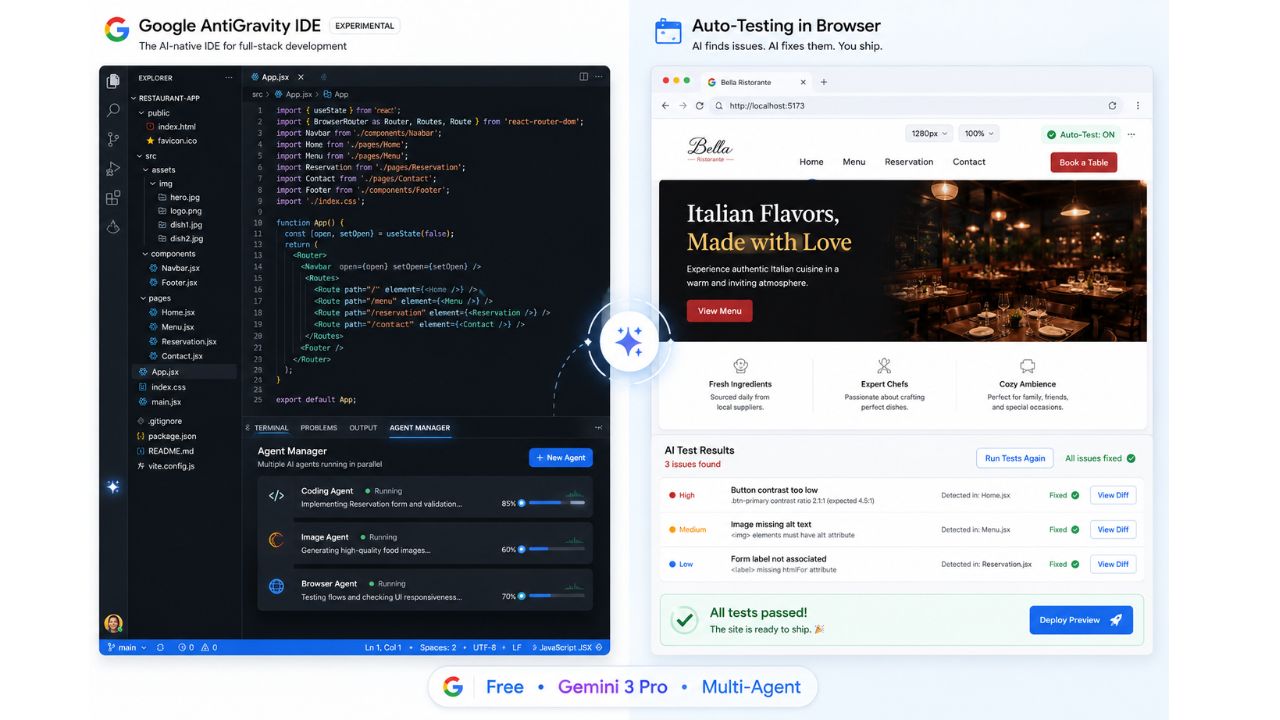Open the browser's vertical dots menu
1280x720 pixels.
[x=1138, y=106]
